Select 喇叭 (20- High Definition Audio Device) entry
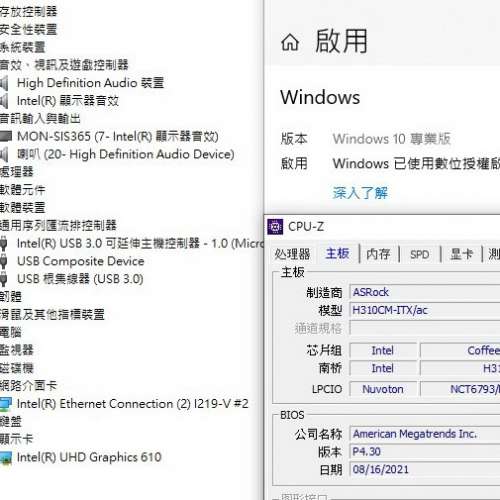 [x=126, y=154]
